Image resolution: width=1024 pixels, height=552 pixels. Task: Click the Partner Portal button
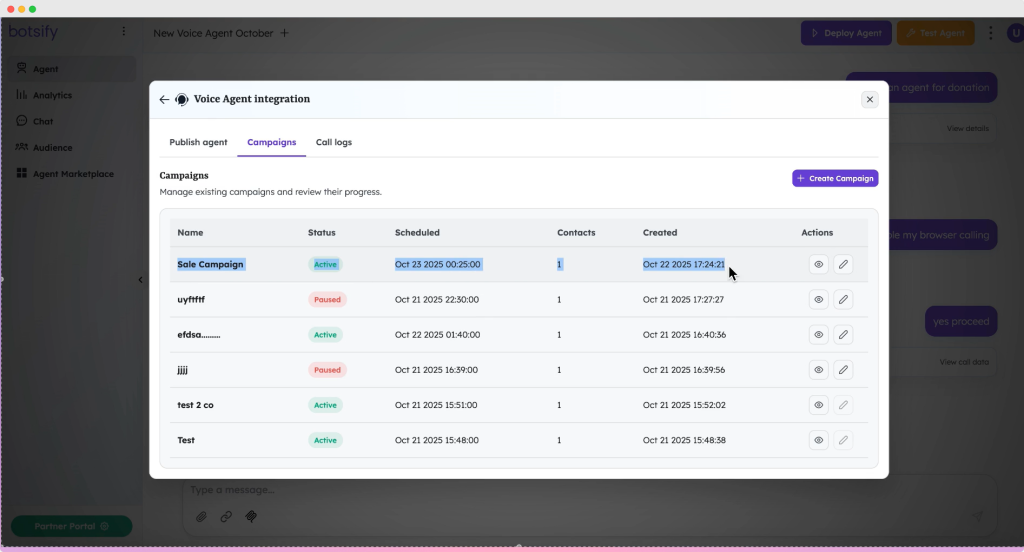pos(71,526)
